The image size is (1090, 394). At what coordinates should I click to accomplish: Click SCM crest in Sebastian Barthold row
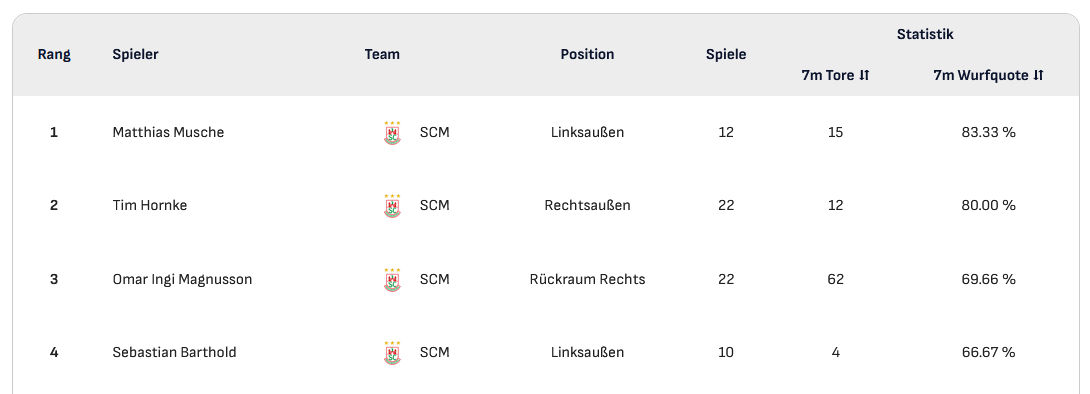point(392,352)
